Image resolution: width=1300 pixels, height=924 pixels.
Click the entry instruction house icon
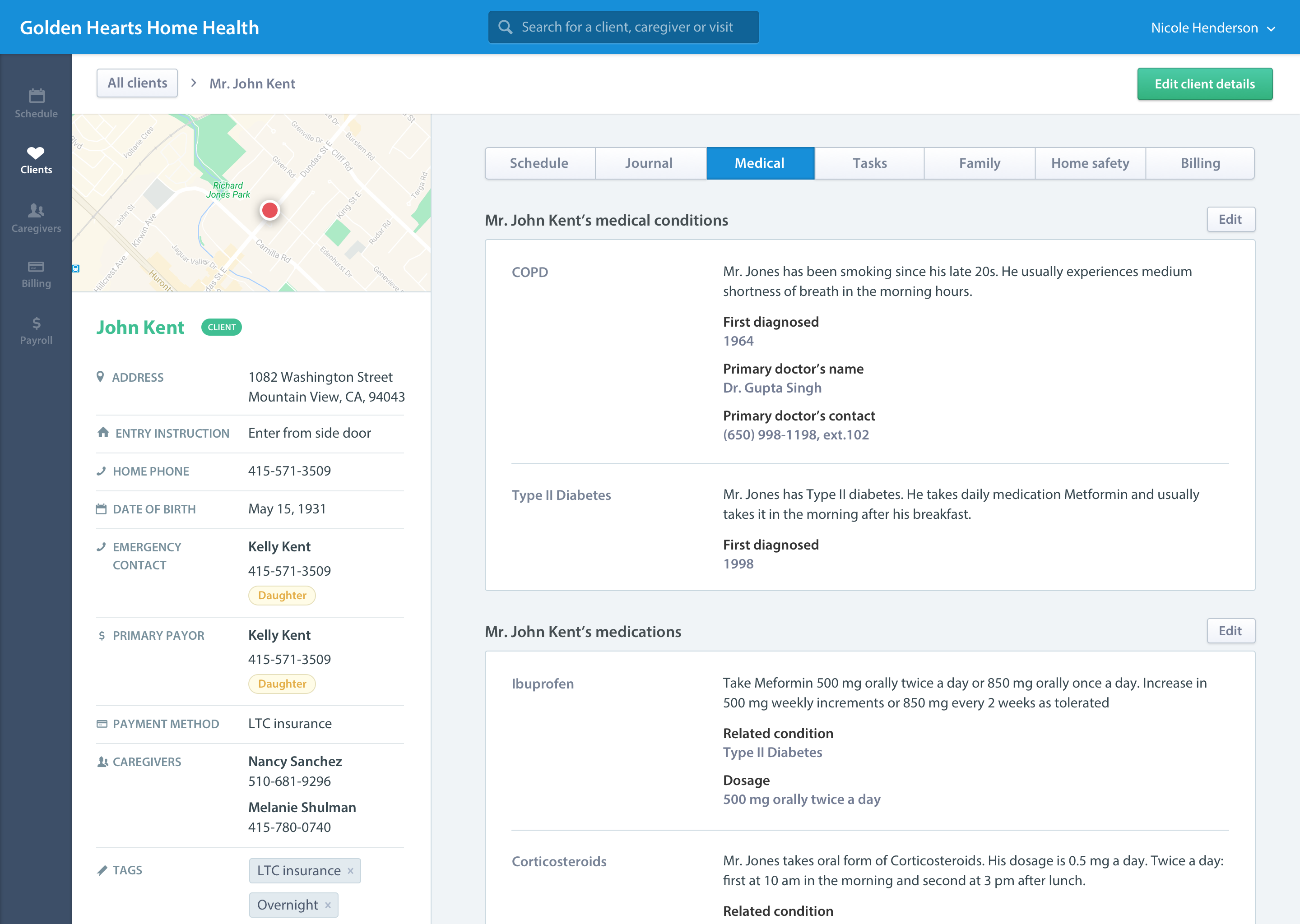(x=103, y=432)
